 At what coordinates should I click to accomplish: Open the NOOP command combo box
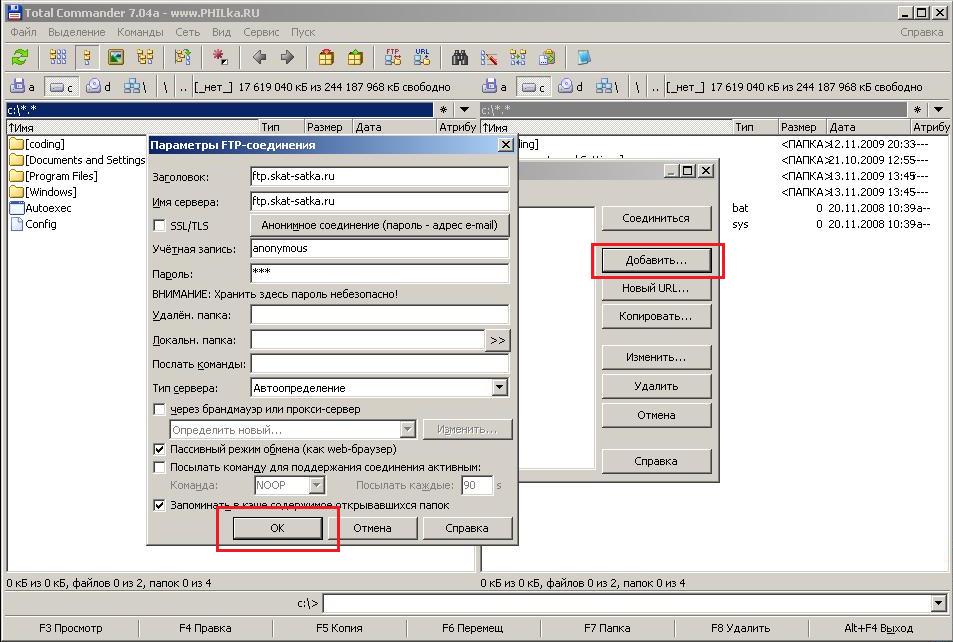coord(316,485)
